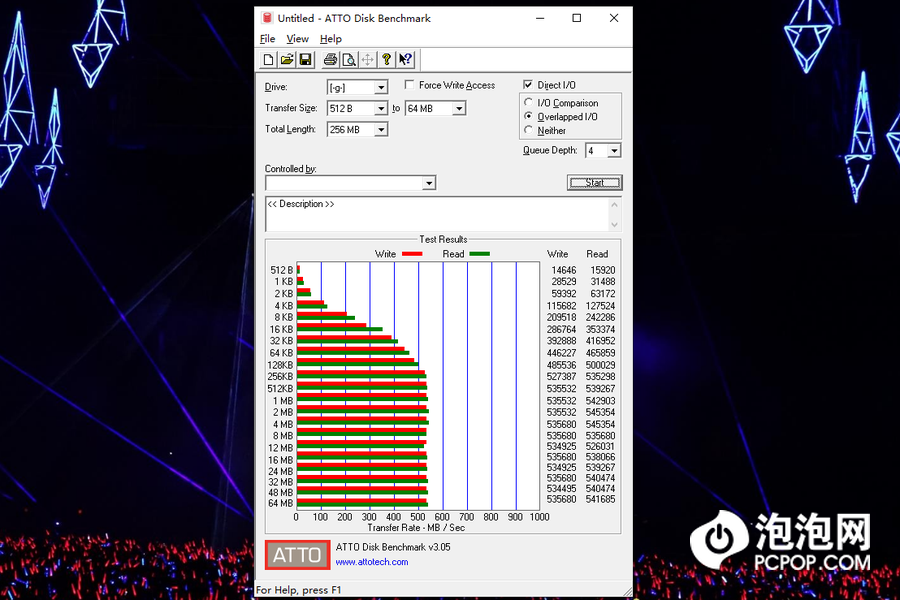Viewport: 900px width, 600px height.
Task: Click the ATTO logo image
Action: [297, 555]
